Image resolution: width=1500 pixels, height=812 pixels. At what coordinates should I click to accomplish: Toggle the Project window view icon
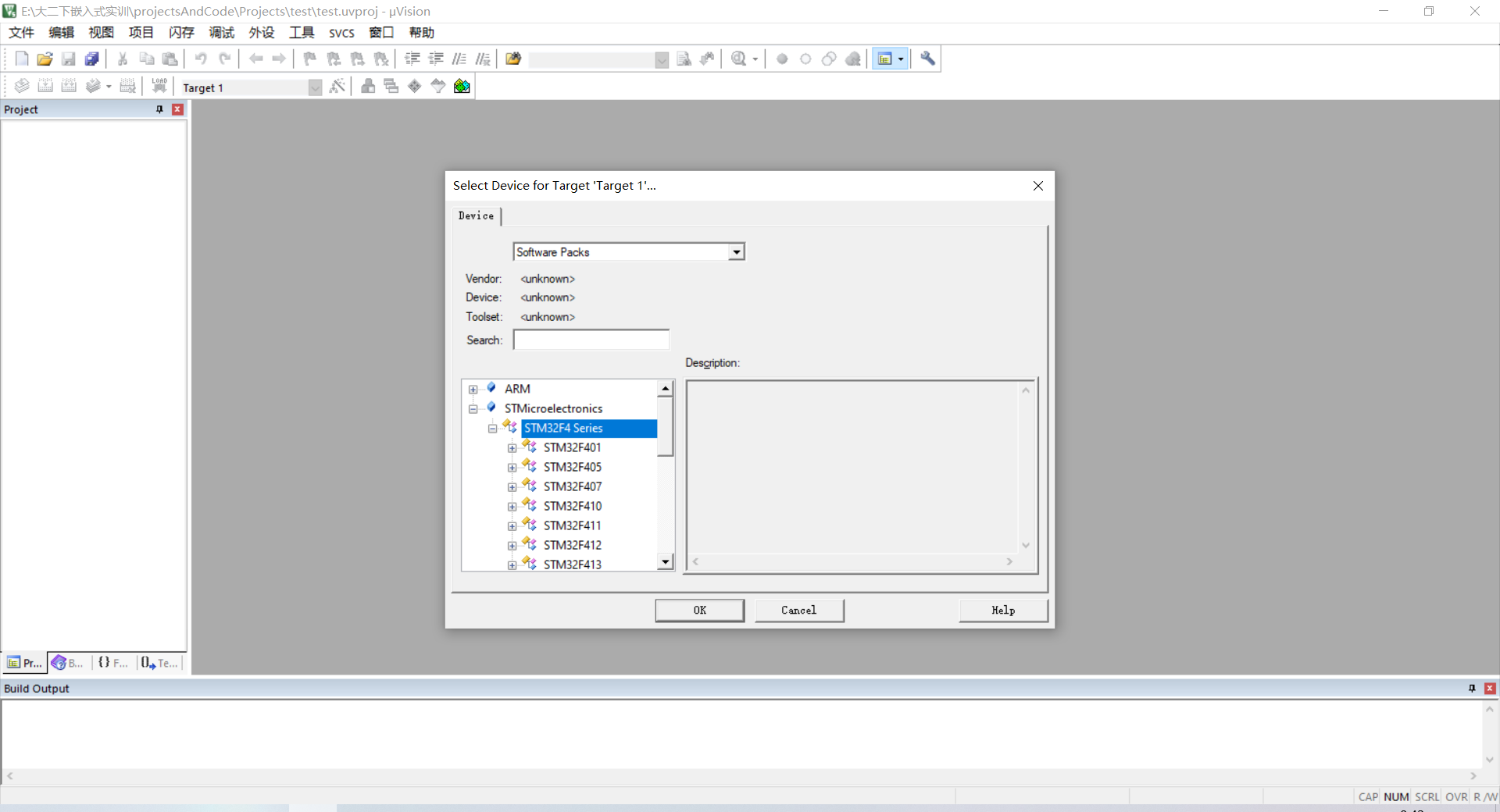pos(885,59)
